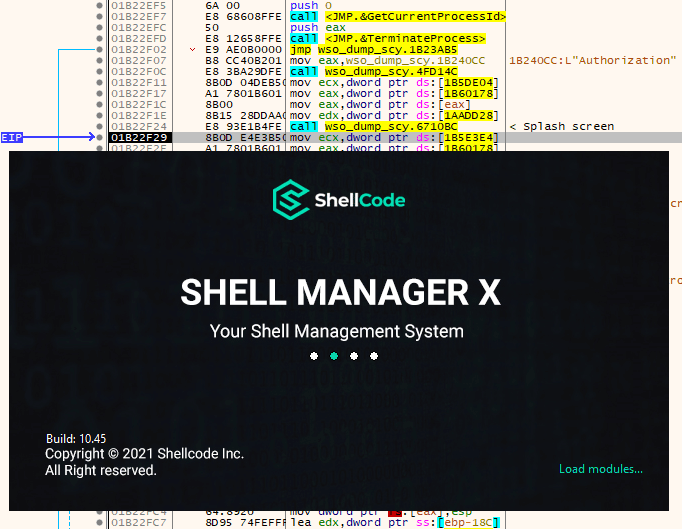This screenshot has height=529, width=682.
Task: Select the highlighted address 01B22F29
Action: pos(139,137)
